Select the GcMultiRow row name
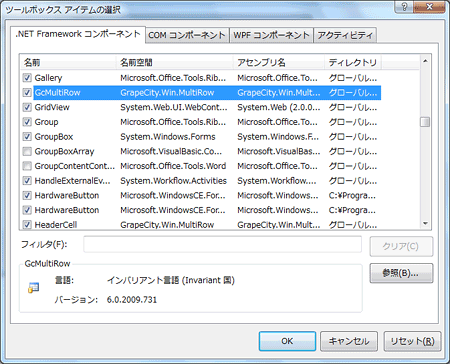The image size is (450, 364). point(58,93)
